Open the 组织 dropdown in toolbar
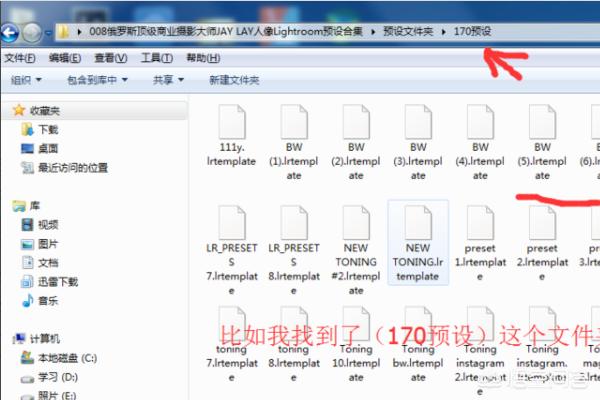Screen dimensions: 600x400 [x=26, y=80]
